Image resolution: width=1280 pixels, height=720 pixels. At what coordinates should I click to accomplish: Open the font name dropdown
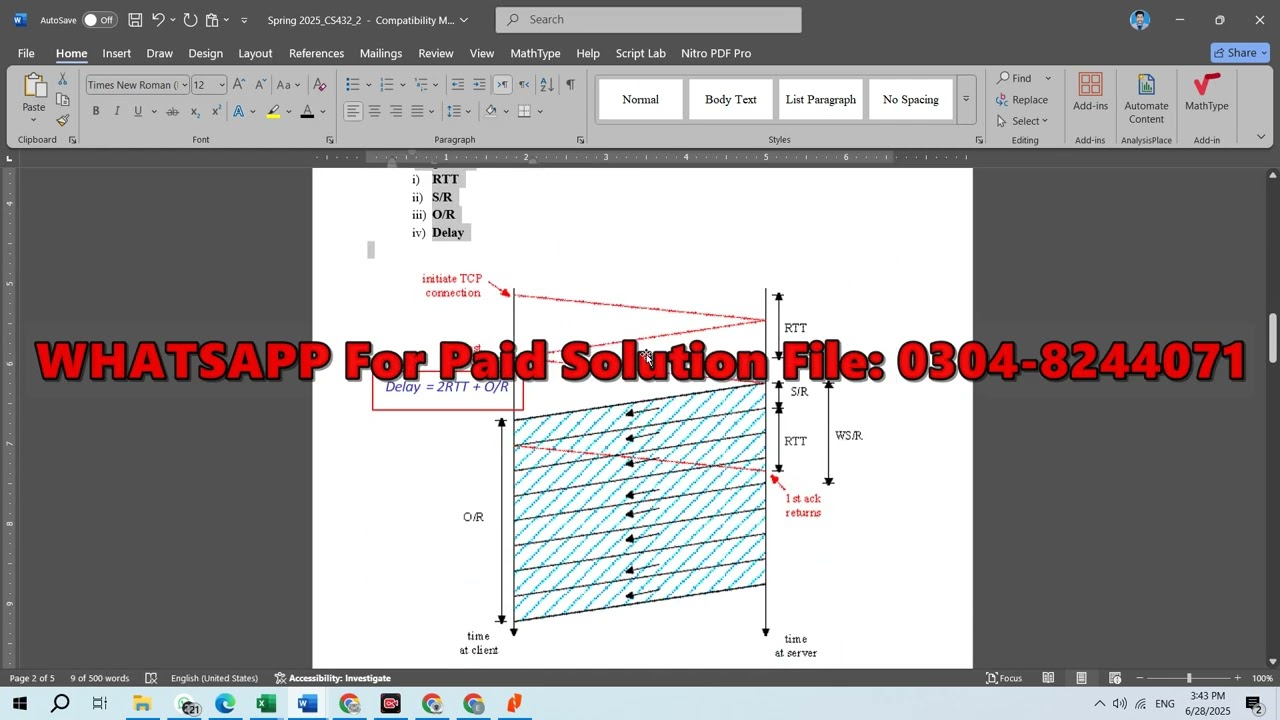[x=184, y=85]
